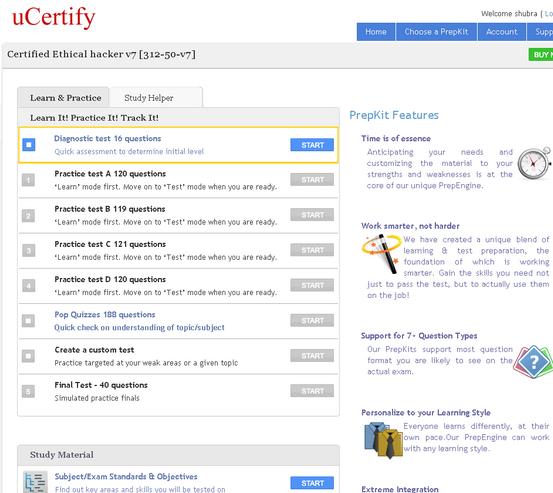The image size is (553, 493).
Task: Click Practice targeted at your weak areas text
Action: [x=146, y=363]
